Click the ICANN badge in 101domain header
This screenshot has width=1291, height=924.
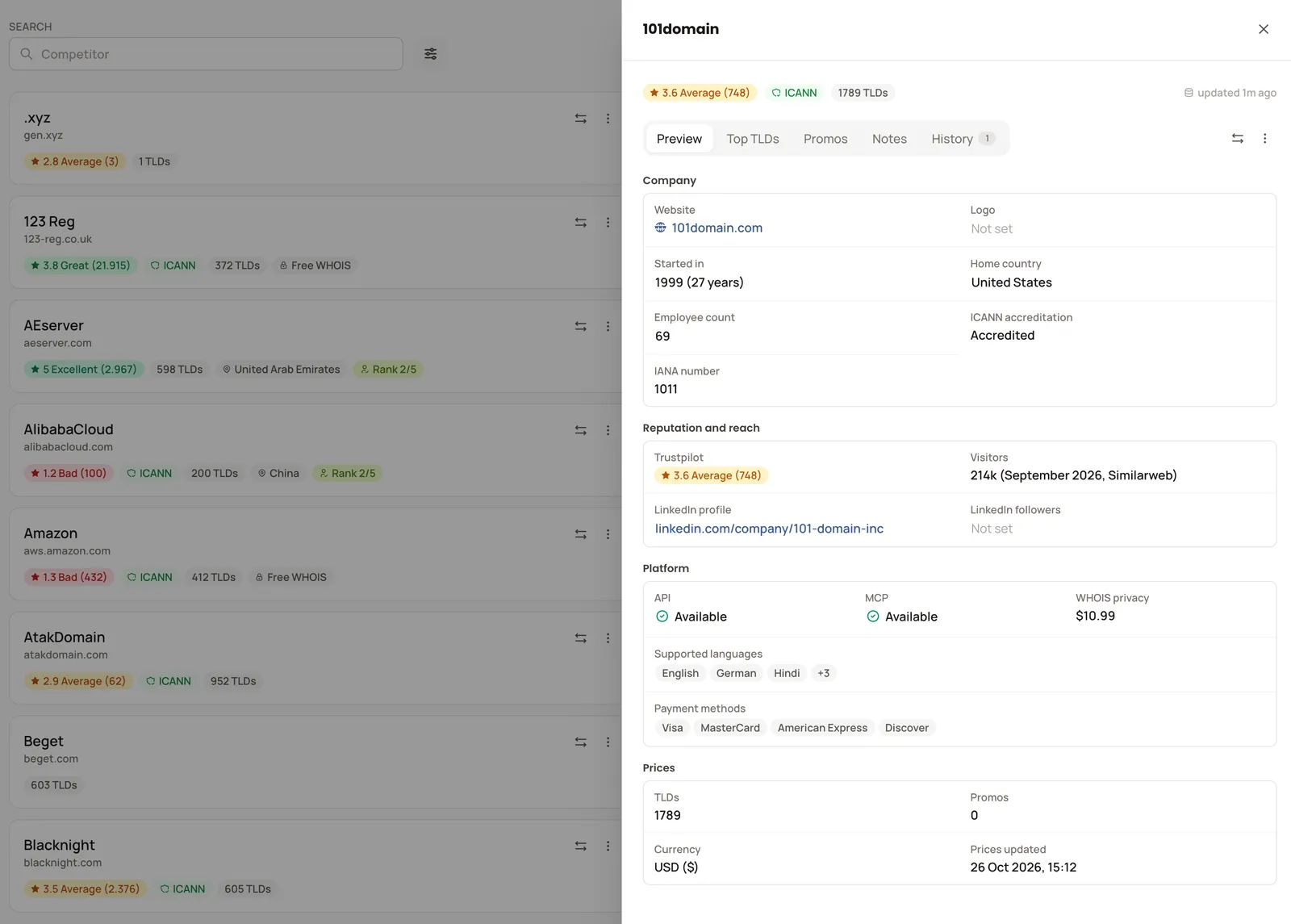pyautogui.click(x=794, y=93)
